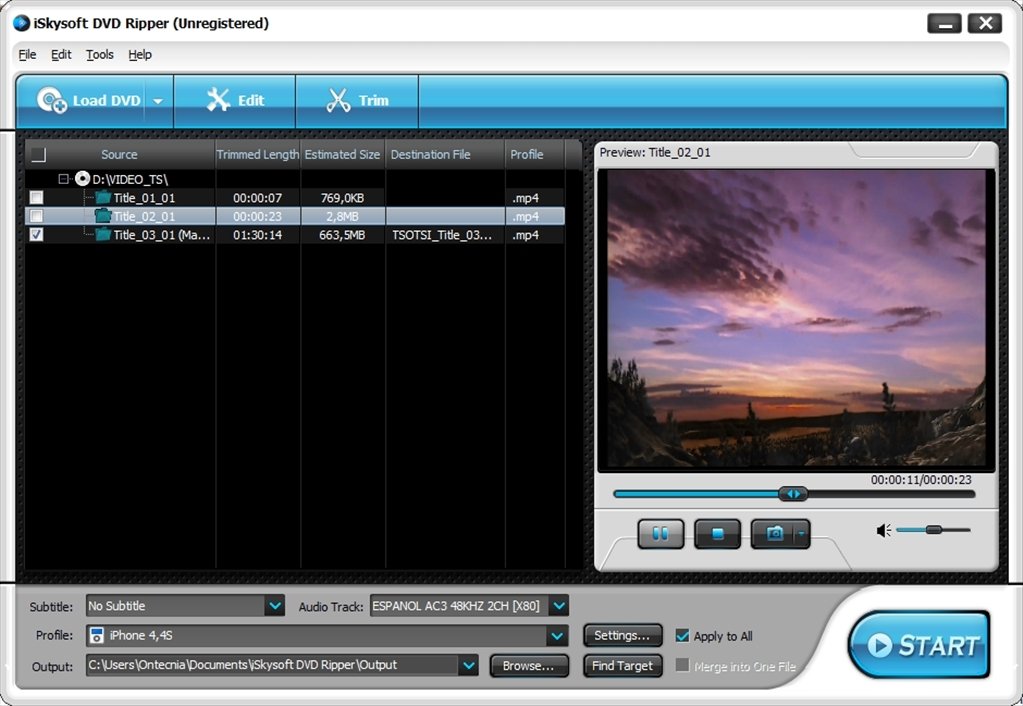Open the Edit menu in menu bar
Viewport: 1023px width, 706px height.
61,54
